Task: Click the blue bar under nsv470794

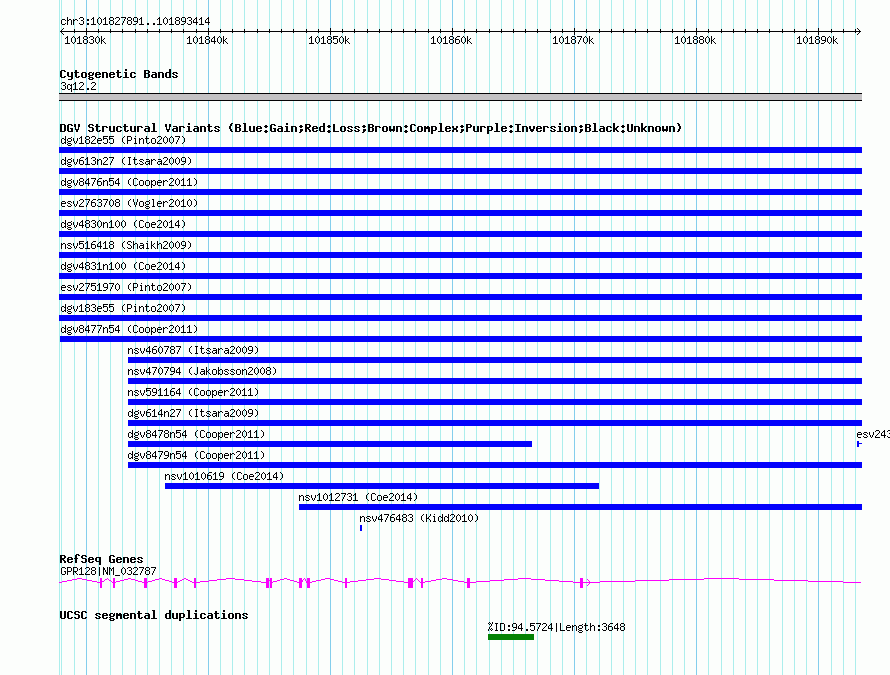Action: click(495, 381)
